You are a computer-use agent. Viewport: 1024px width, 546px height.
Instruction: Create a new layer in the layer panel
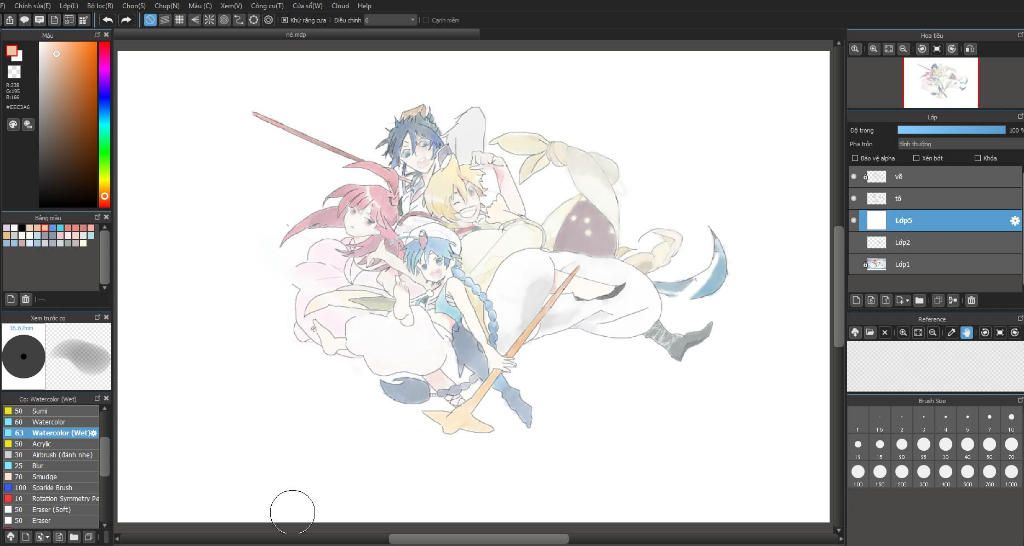click(856, 300)
